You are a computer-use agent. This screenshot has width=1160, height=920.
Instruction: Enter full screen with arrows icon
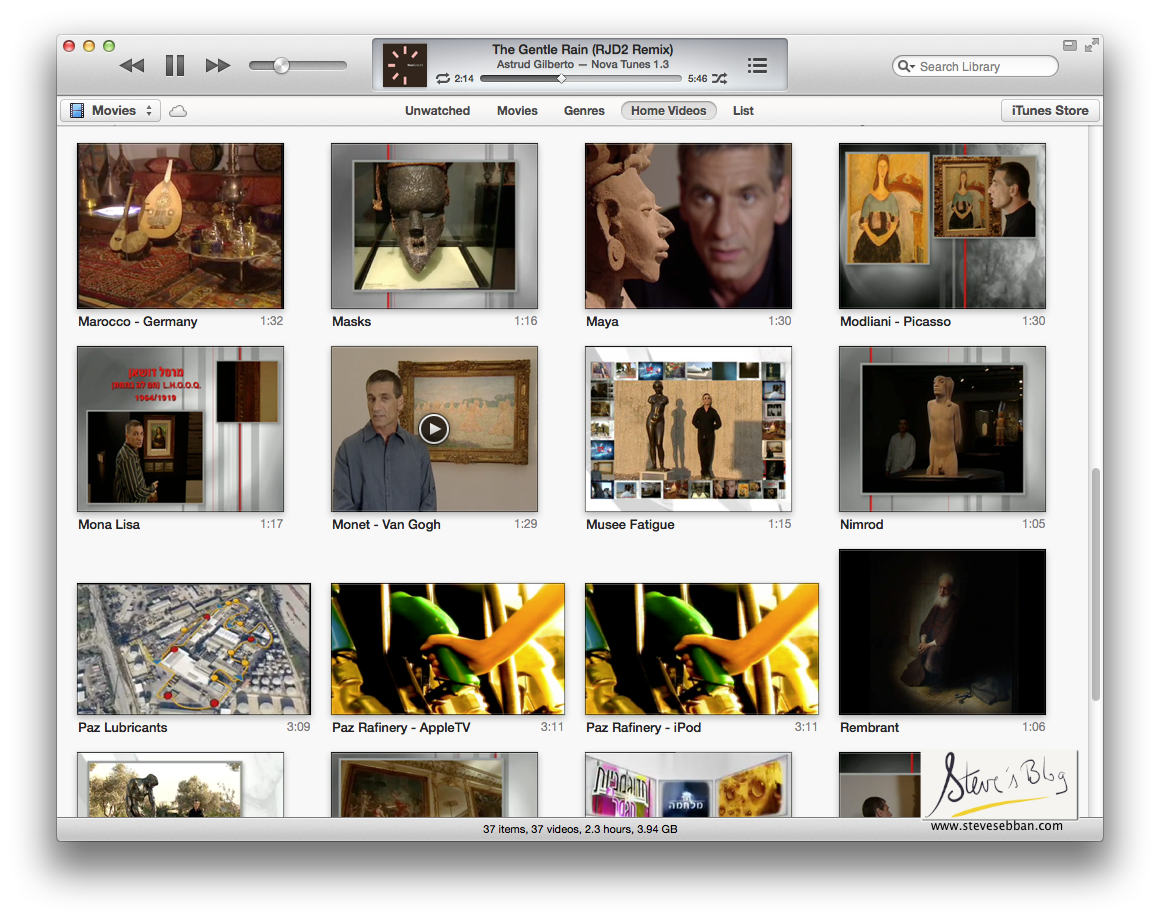point(1091,45)
